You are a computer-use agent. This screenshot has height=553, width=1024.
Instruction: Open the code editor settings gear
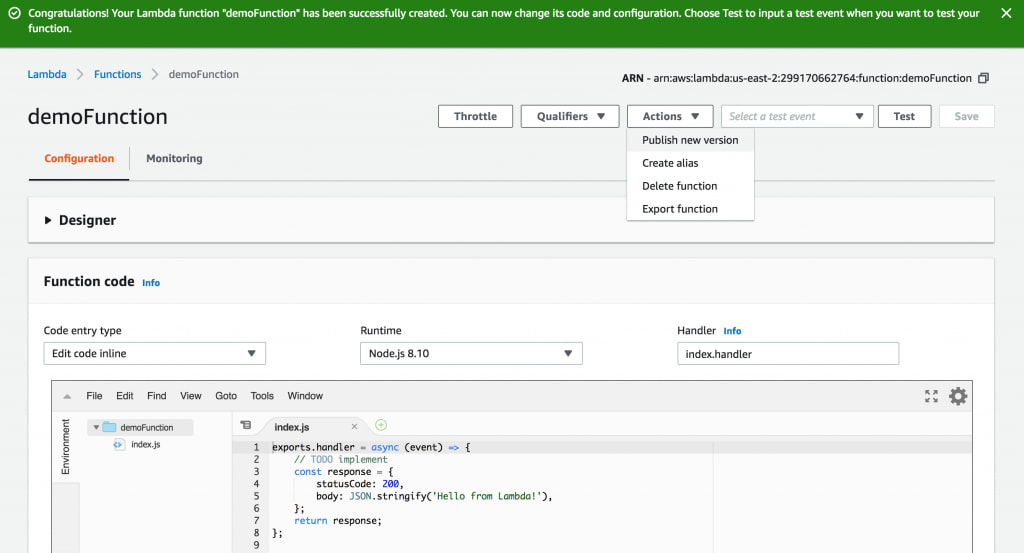tap(958, 396)
